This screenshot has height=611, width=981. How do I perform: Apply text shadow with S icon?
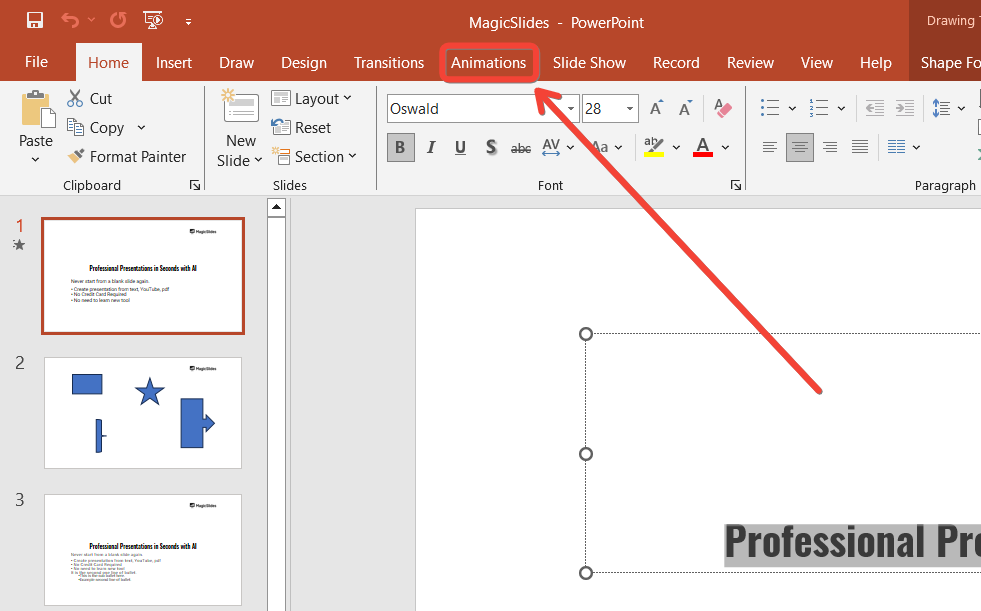pyautogui.click(x=491, y=147)
